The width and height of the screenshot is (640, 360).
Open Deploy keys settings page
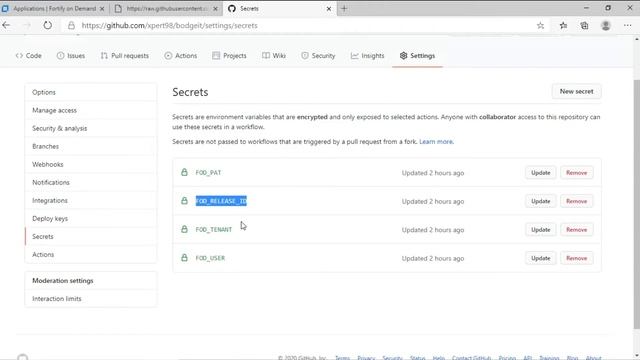pos(91,218)
